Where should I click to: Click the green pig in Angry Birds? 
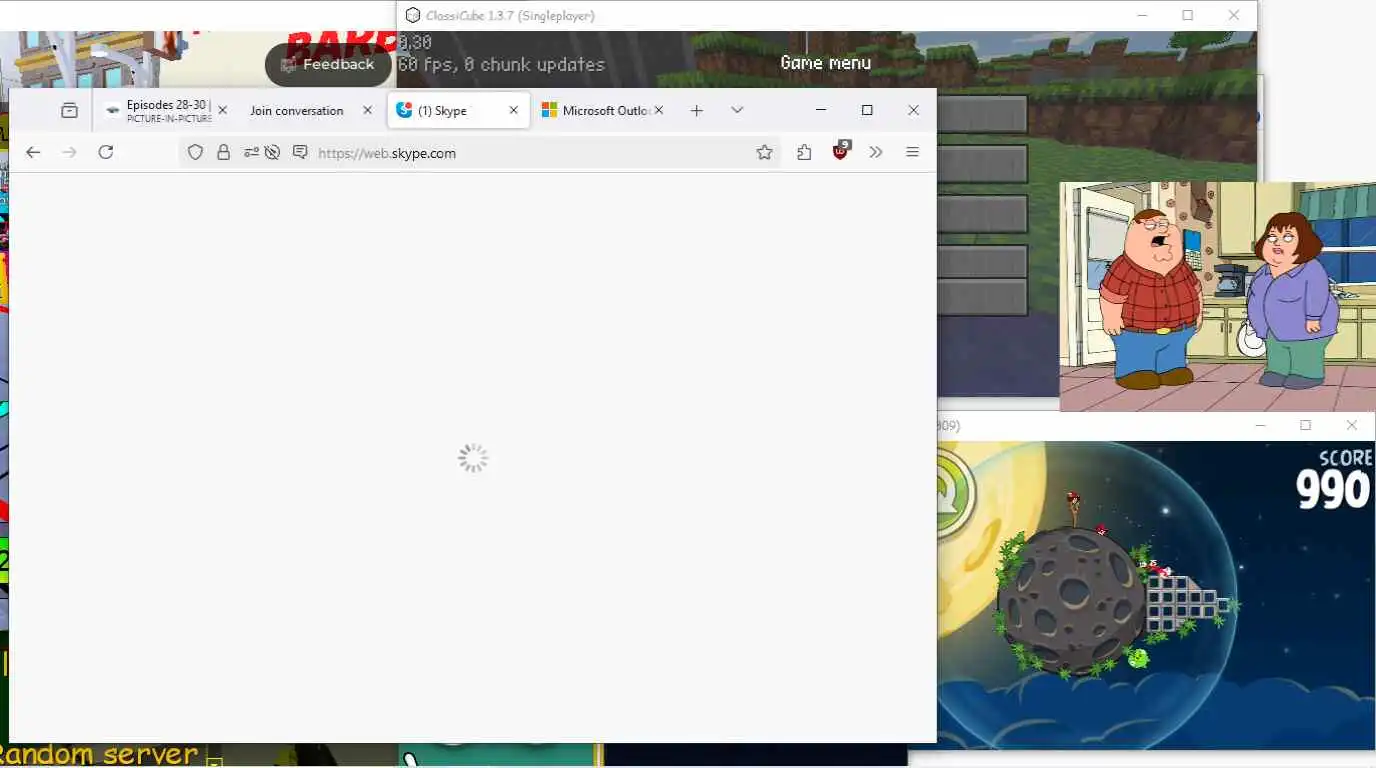pos(1137,657)
